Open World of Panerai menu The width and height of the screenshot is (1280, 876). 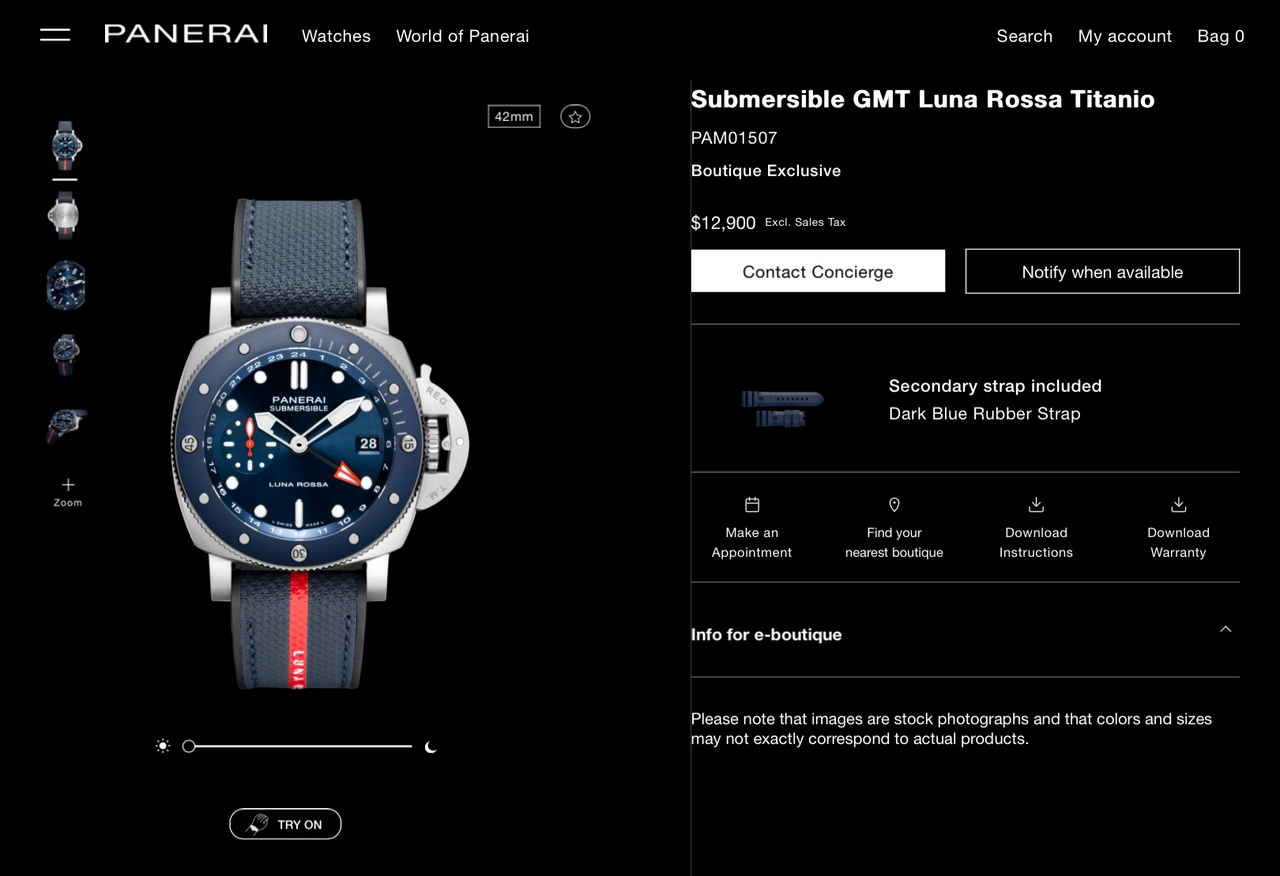coord(463,36)
